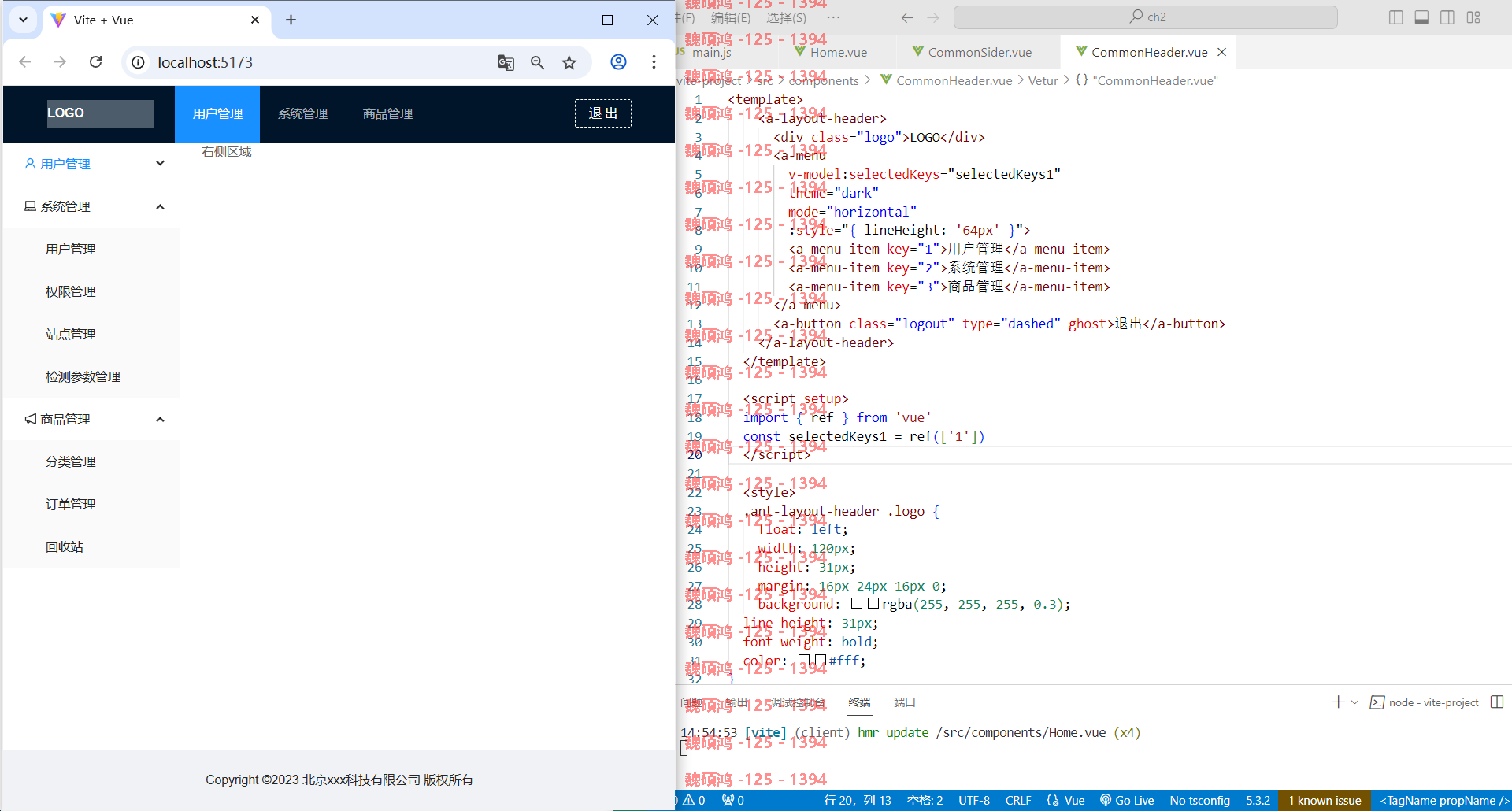Open the Google Translate page icon
Screen dimensions: 1512x811
coord(506,62)
